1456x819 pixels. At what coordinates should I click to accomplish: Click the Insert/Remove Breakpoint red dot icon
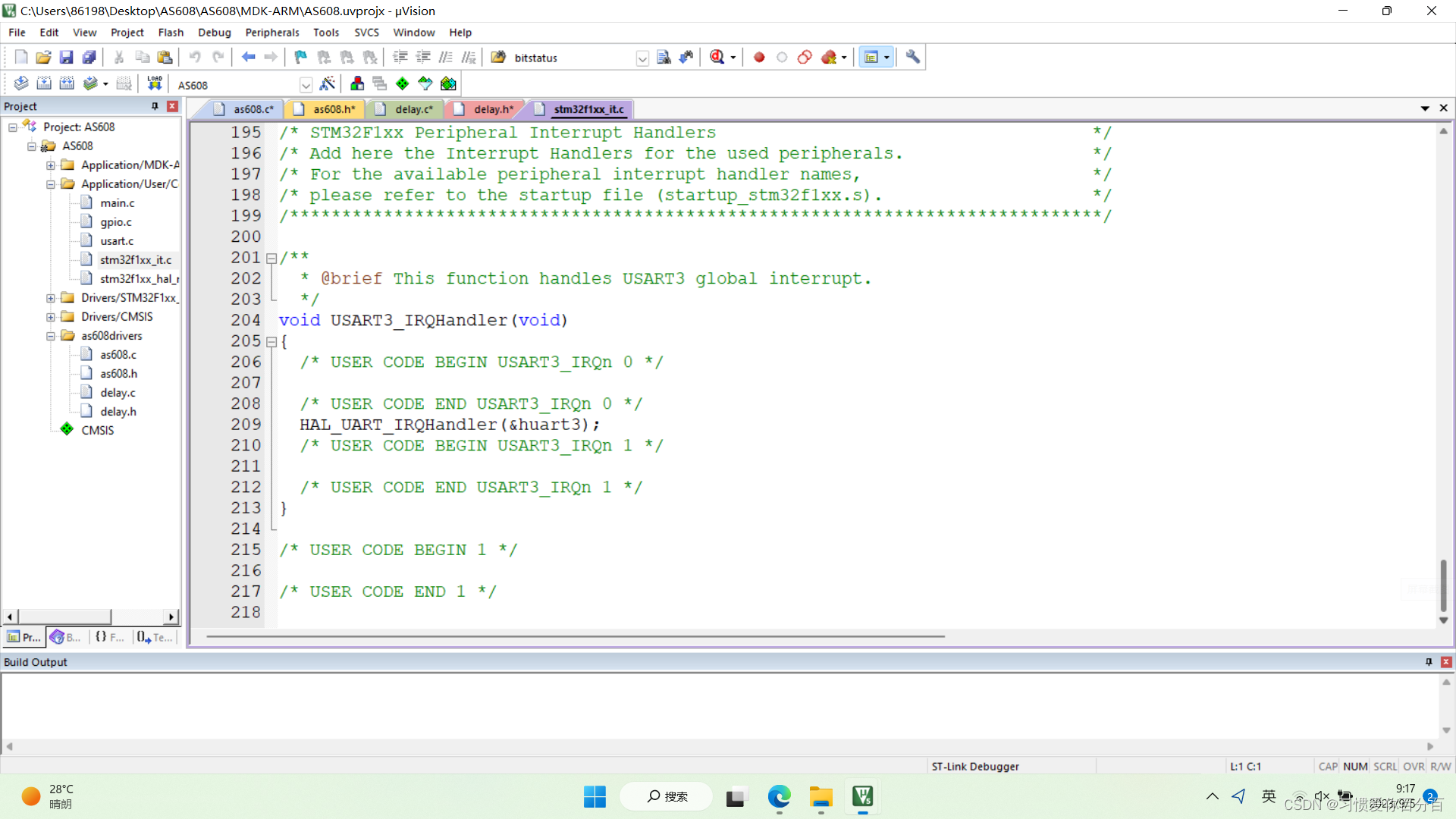point(759,58)
